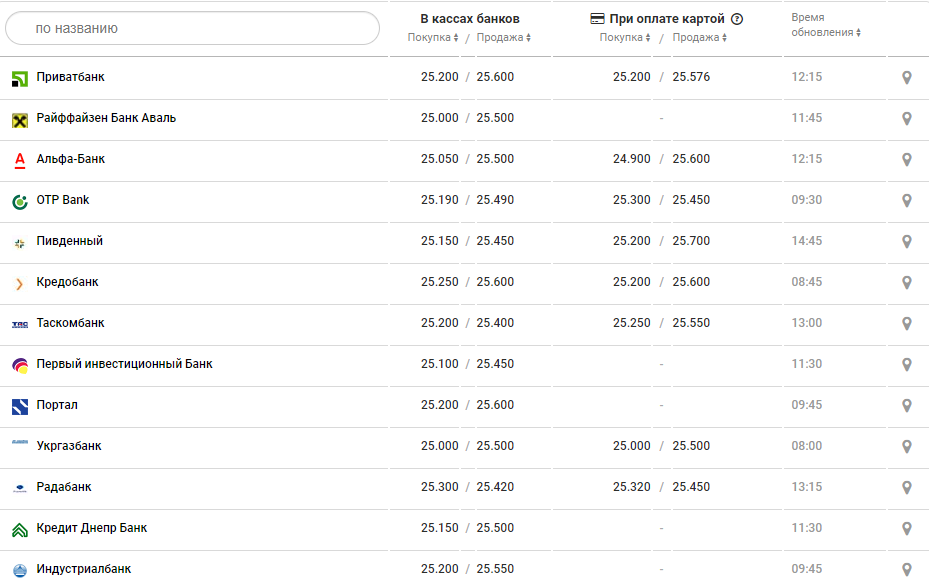Open the map pin for Укргазбанк

coord(907,447)
